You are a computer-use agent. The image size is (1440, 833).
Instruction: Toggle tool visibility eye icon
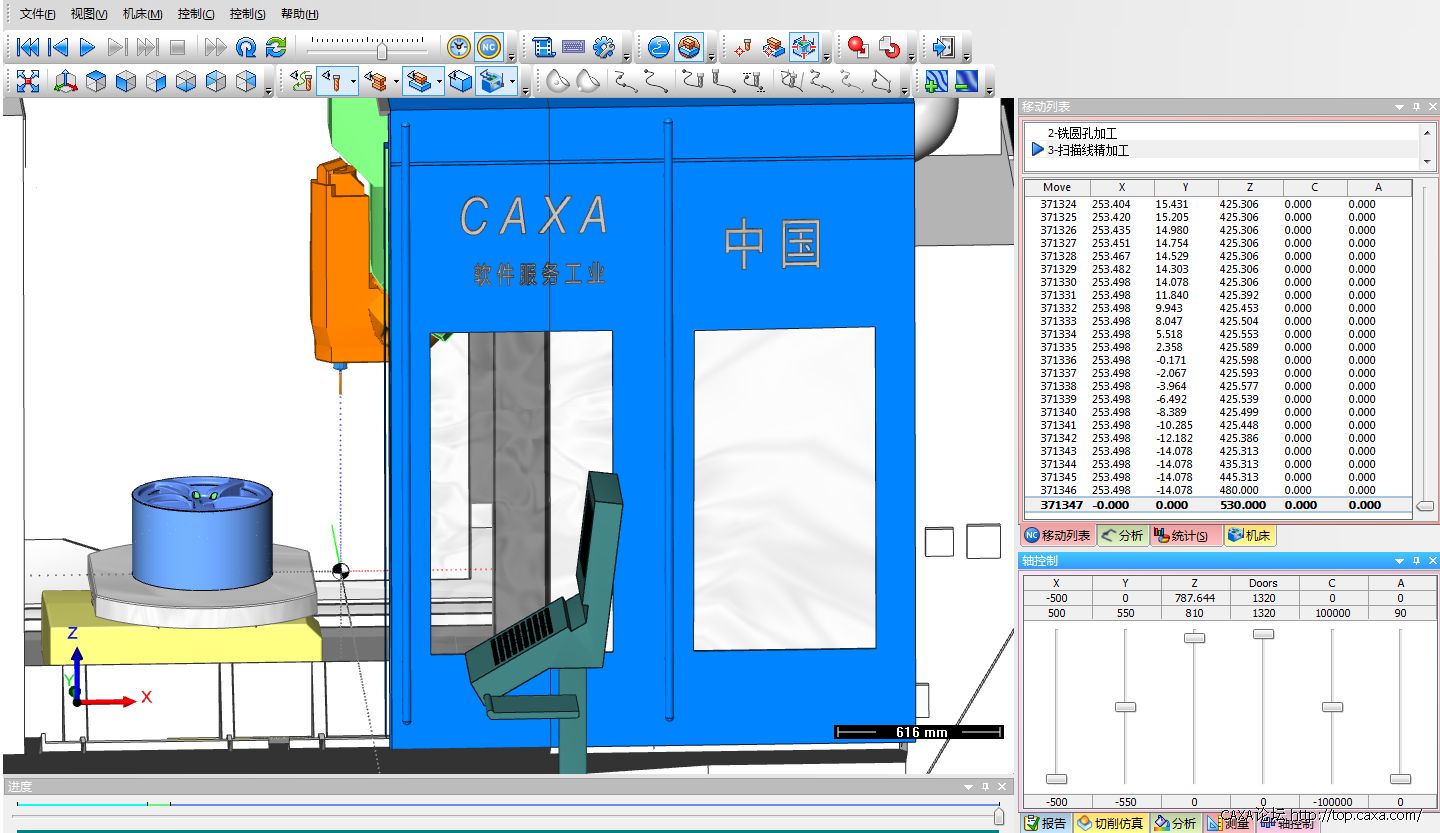coord(331,81)
